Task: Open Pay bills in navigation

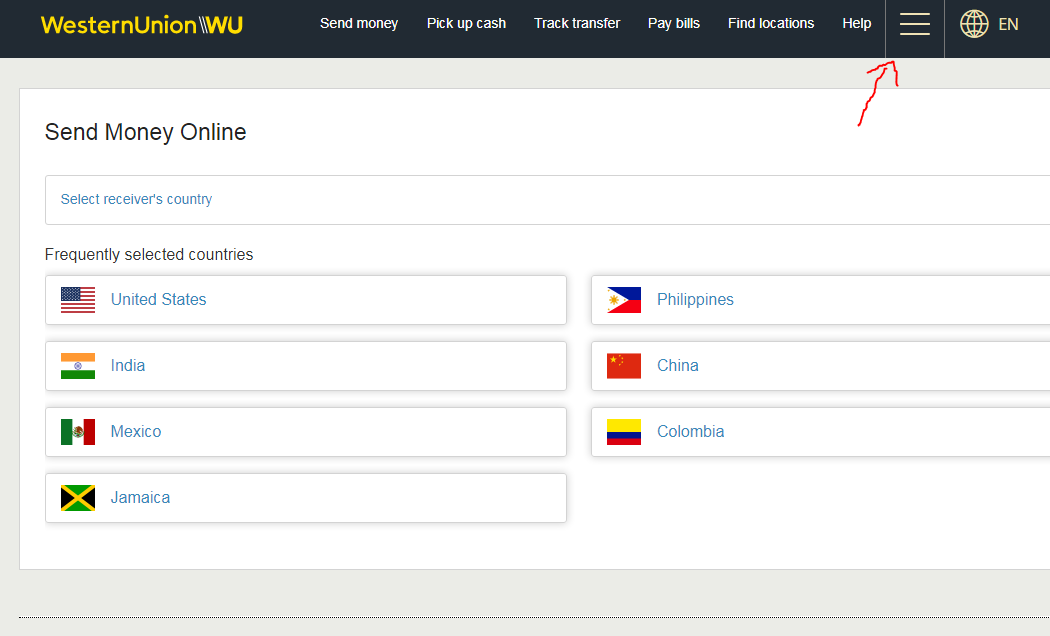Action: pyautogui.click(x=674, y=23)
